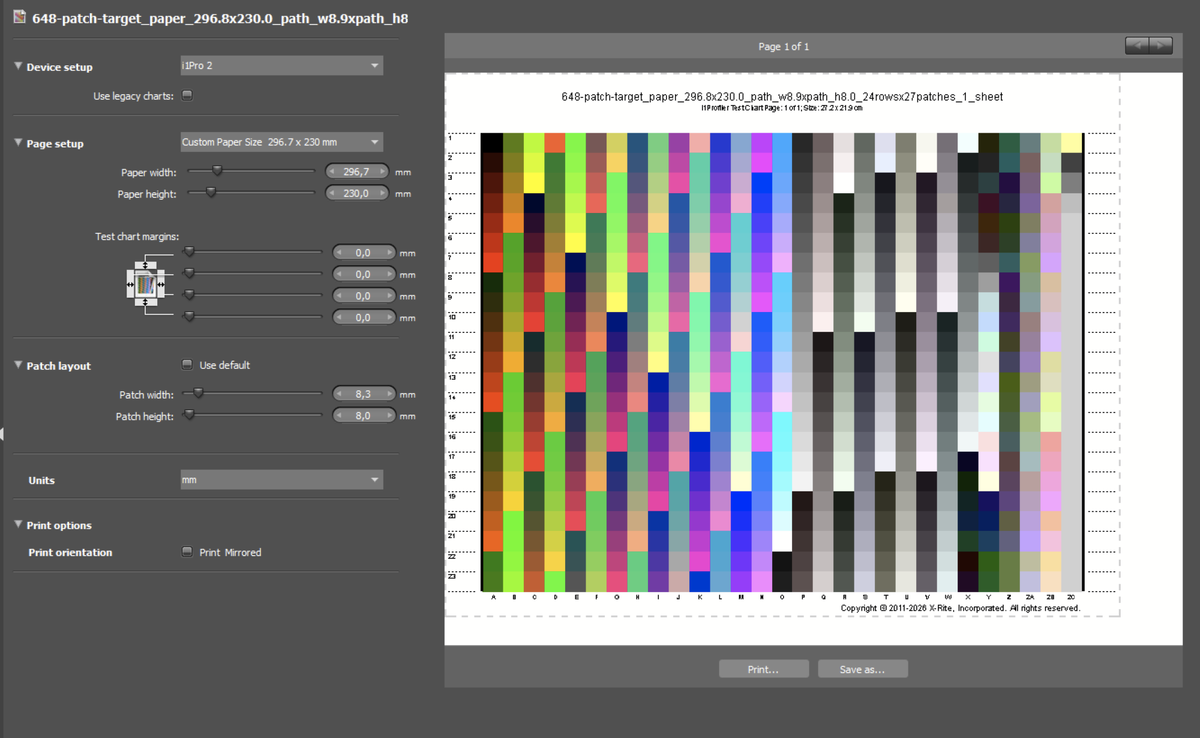Click the second test chart margin slider handle

pyautogui.click(x=188, y=273)
